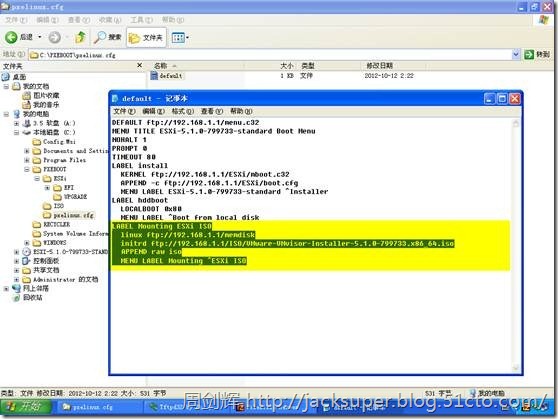This screenshot has height=419, width=558.
Task: Go up one folder level in Explorer
Action: (81, 37)
